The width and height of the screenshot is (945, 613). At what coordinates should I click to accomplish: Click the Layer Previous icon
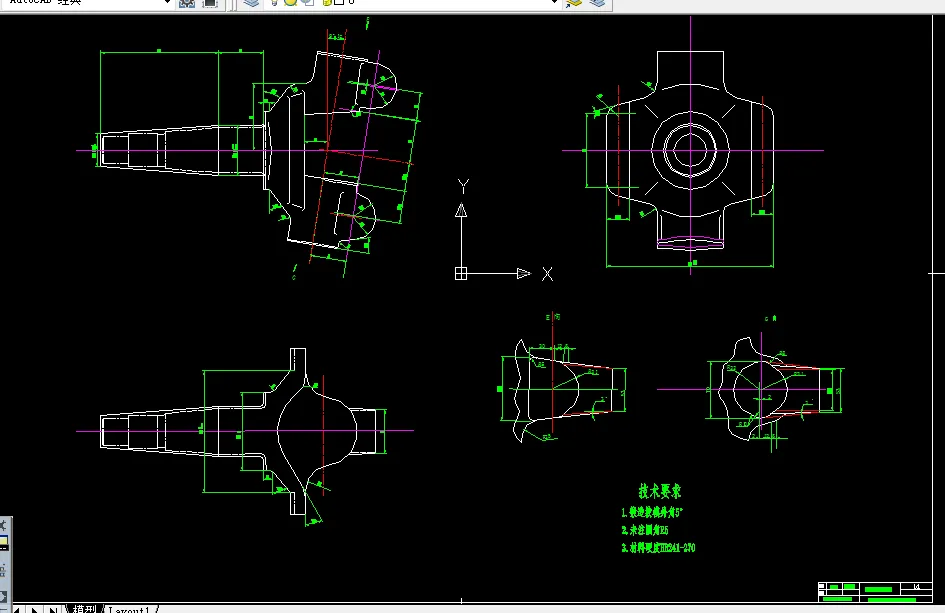click(597, 3)
